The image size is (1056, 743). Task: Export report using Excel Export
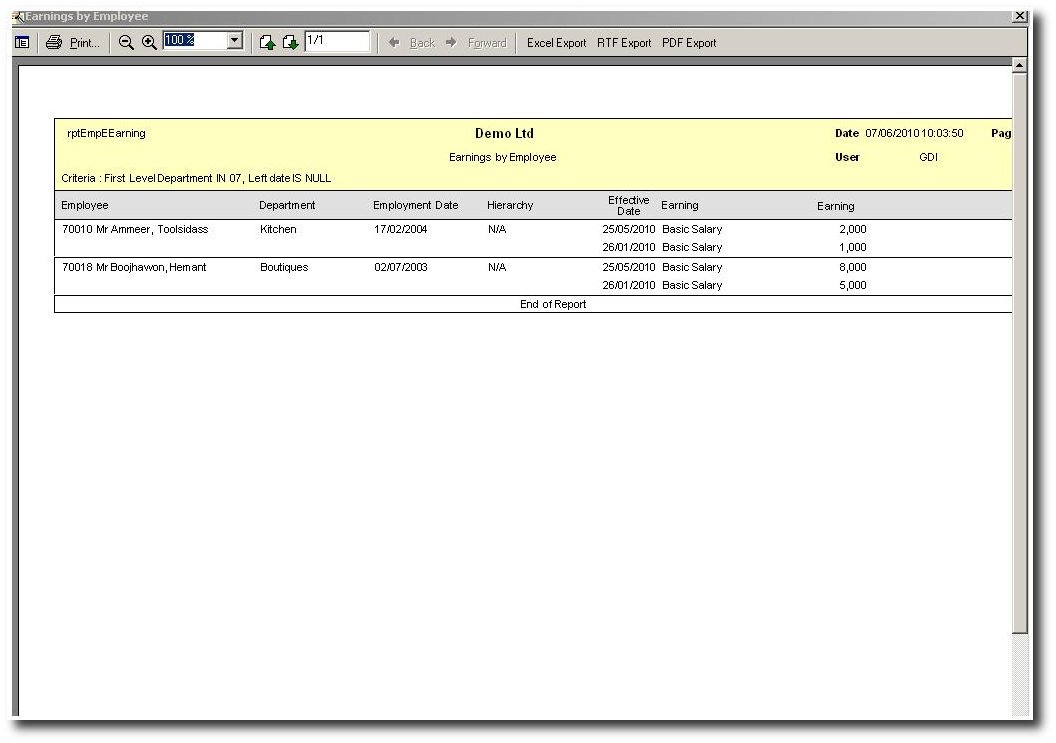pos(556,43)
